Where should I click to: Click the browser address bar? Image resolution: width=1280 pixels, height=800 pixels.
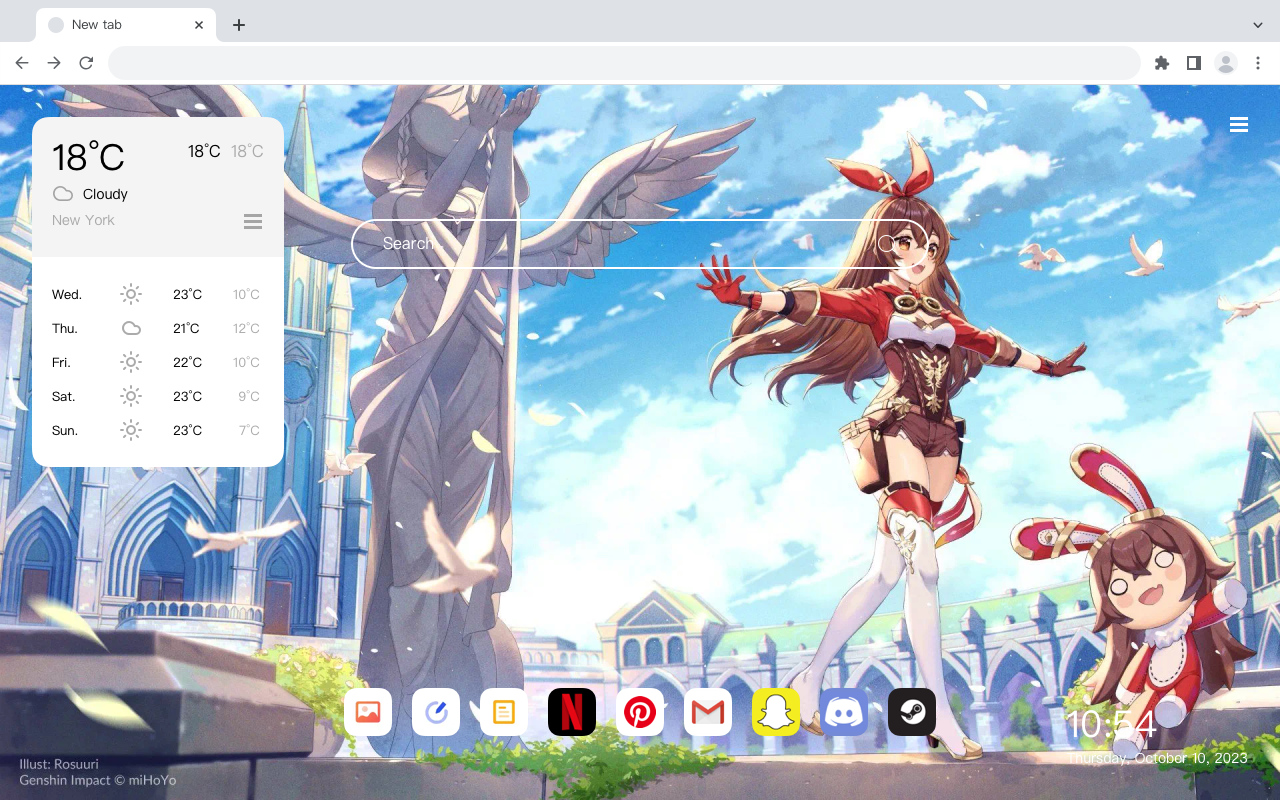[x=624, y=63]
